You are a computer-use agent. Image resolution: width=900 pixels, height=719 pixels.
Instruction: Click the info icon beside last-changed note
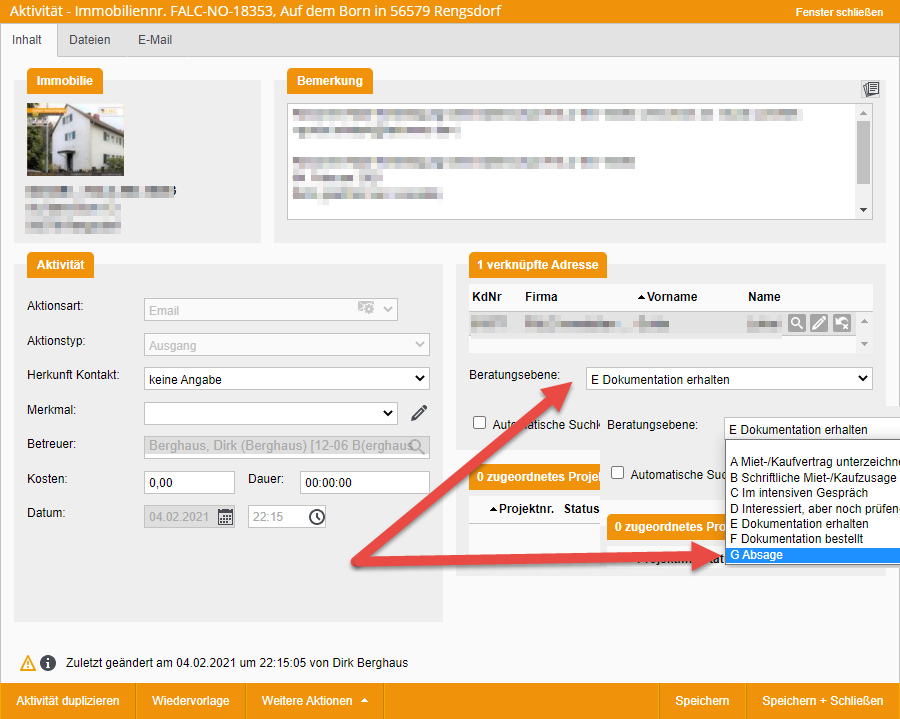pyautogui.click(x=48, y=663)
